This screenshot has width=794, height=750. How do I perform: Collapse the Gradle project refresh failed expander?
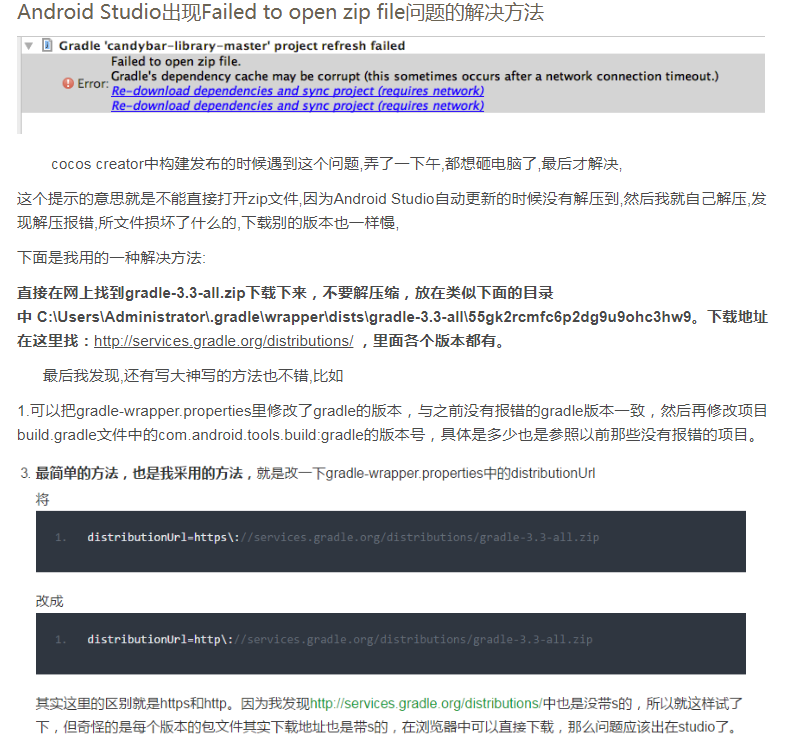[x=29, y=46]
